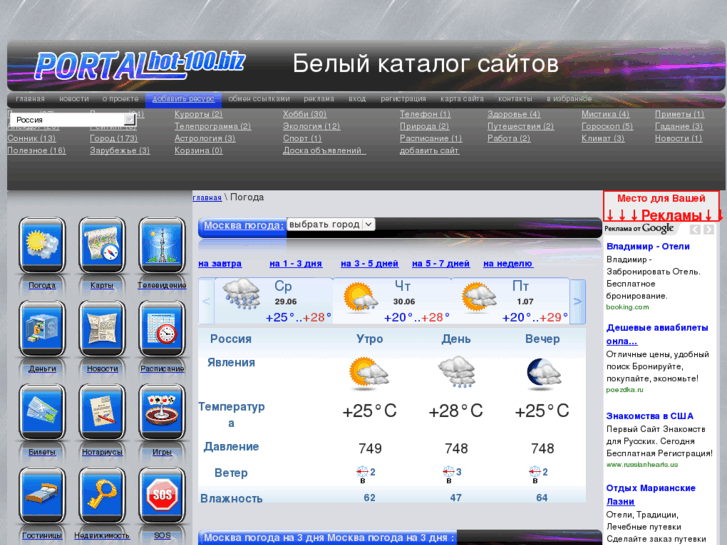This screenshot has height=545, width=727.
Task: Open Владимир - Отели ad
Action: click(x=648, y=246)
